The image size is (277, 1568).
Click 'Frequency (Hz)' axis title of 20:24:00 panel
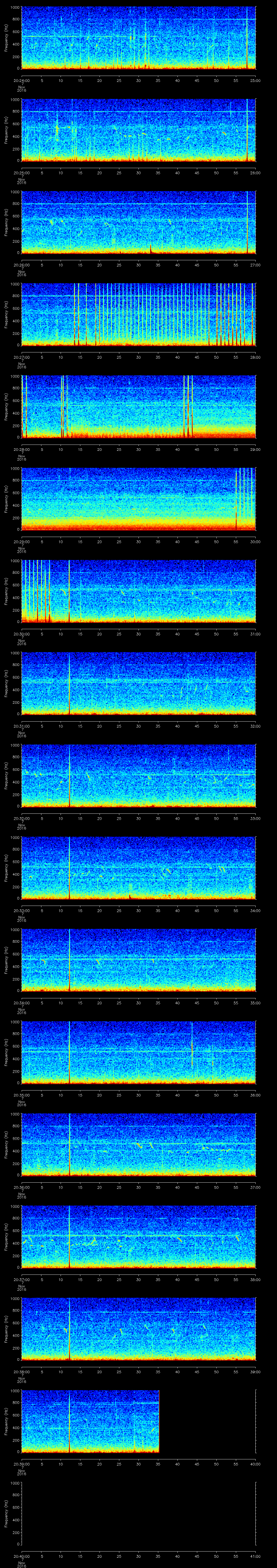[x=6, y=38]
